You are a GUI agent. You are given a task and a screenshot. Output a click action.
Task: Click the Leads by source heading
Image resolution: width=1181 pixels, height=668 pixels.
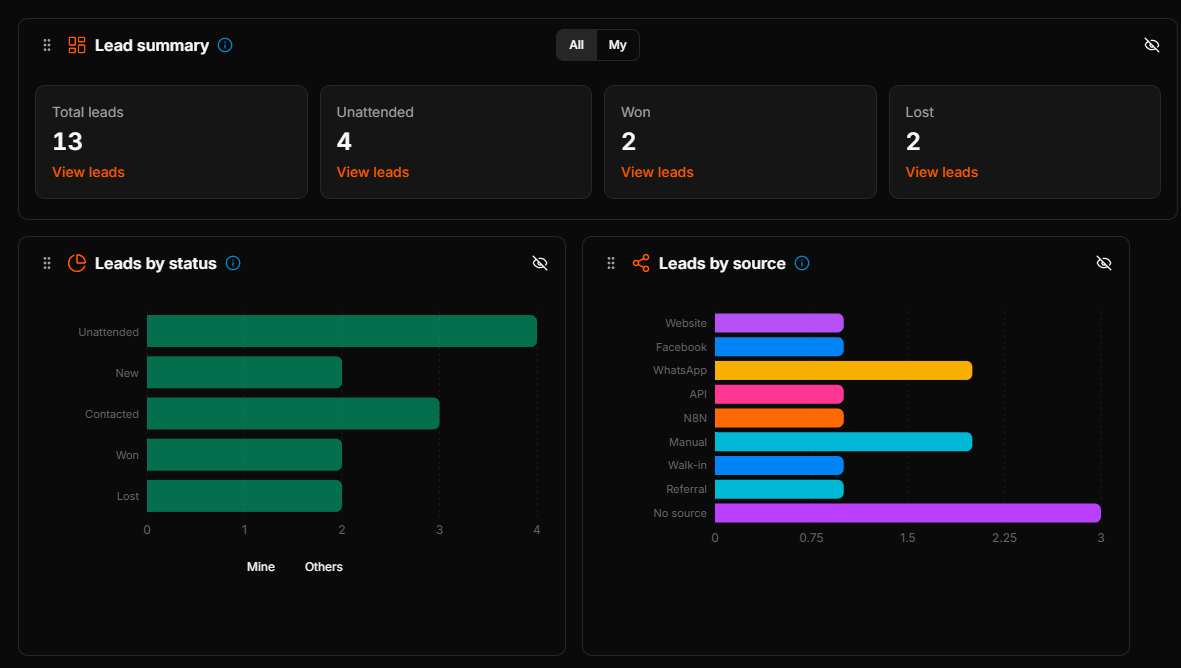pyautogui.click(x=722, y=263)
